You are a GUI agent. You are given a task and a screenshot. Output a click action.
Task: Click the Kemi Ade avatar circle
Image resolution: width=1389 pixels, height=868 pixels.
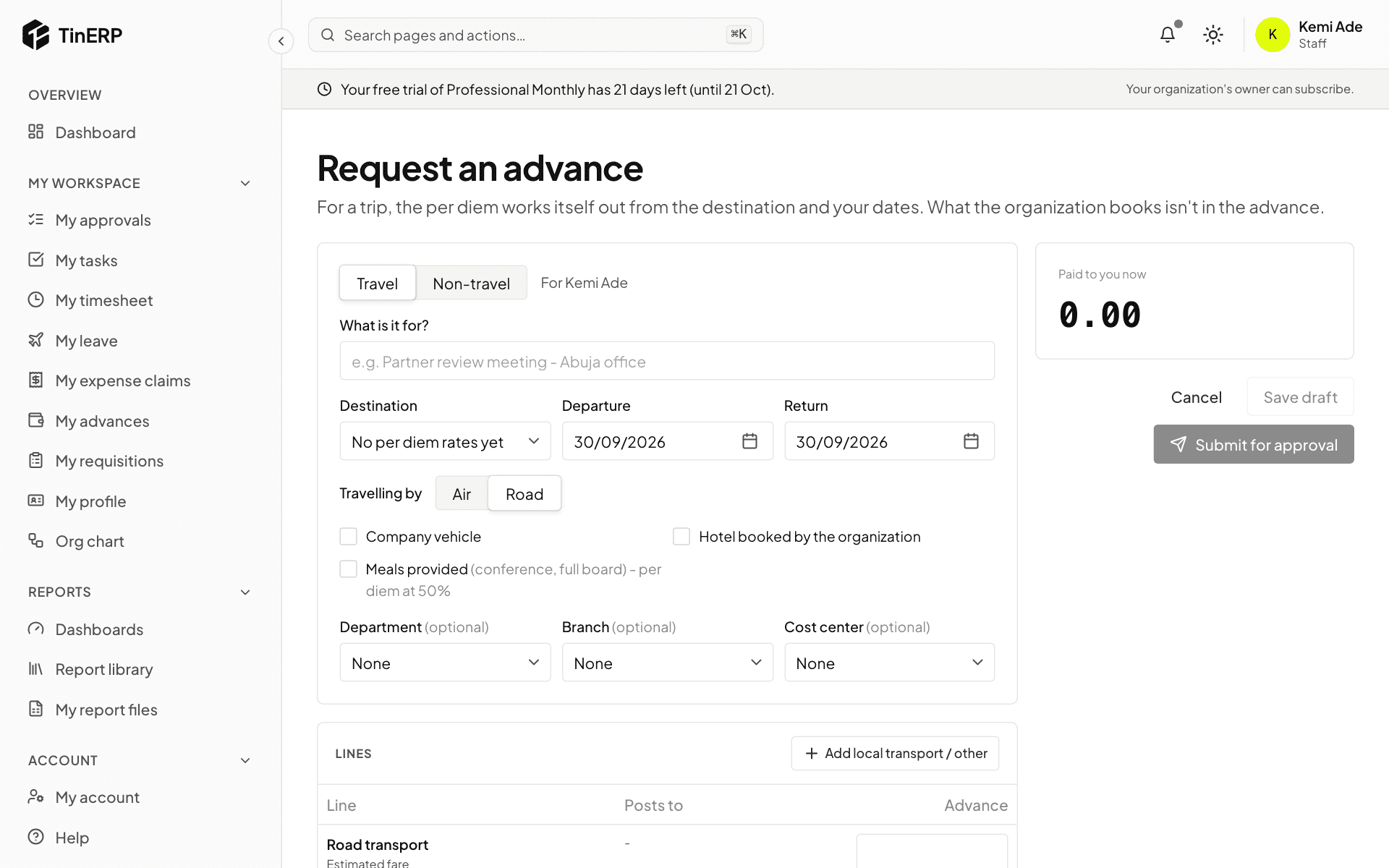pyautogui.click(x=1273, y=35)
